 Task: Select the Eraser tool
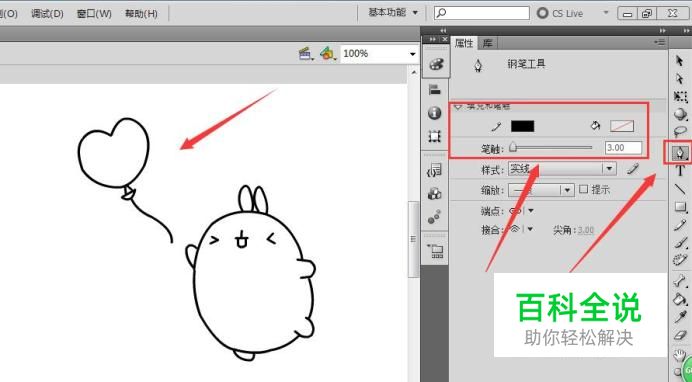(680, 335)
